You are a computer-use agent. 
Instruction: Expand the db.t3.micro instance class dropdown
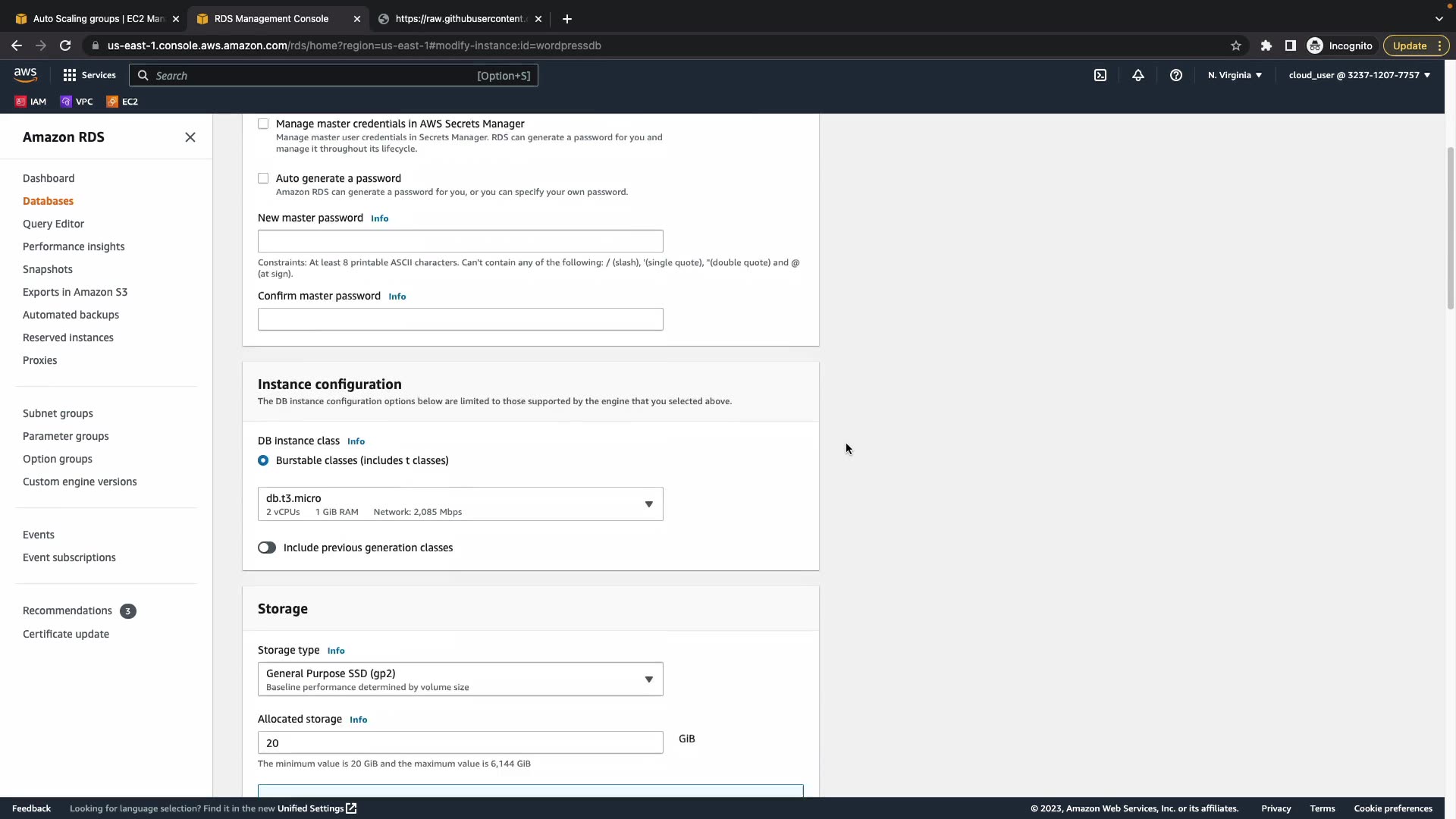[x=460, y=504]
